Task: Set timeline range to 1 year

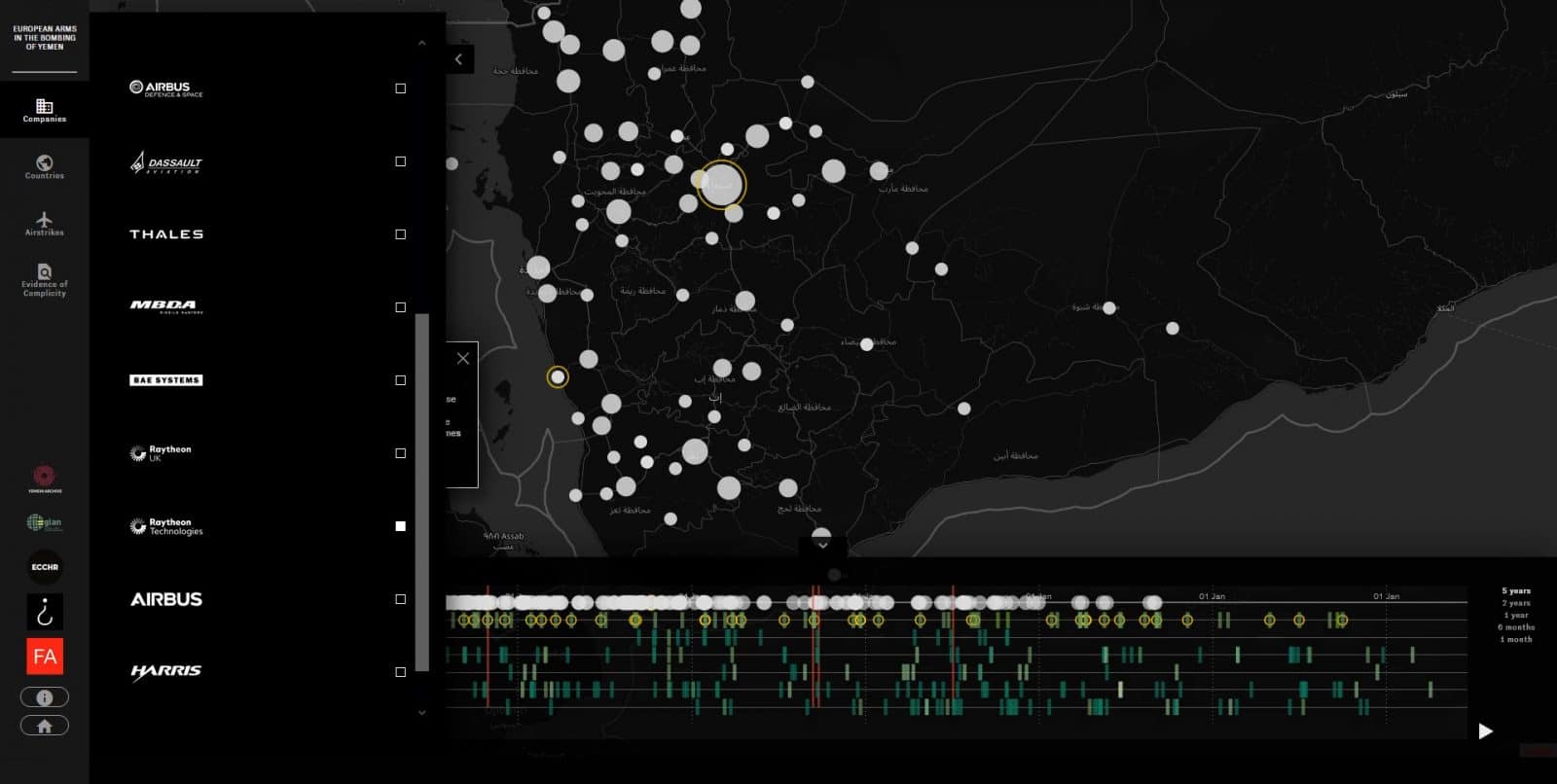Action: coord(1515,616)
